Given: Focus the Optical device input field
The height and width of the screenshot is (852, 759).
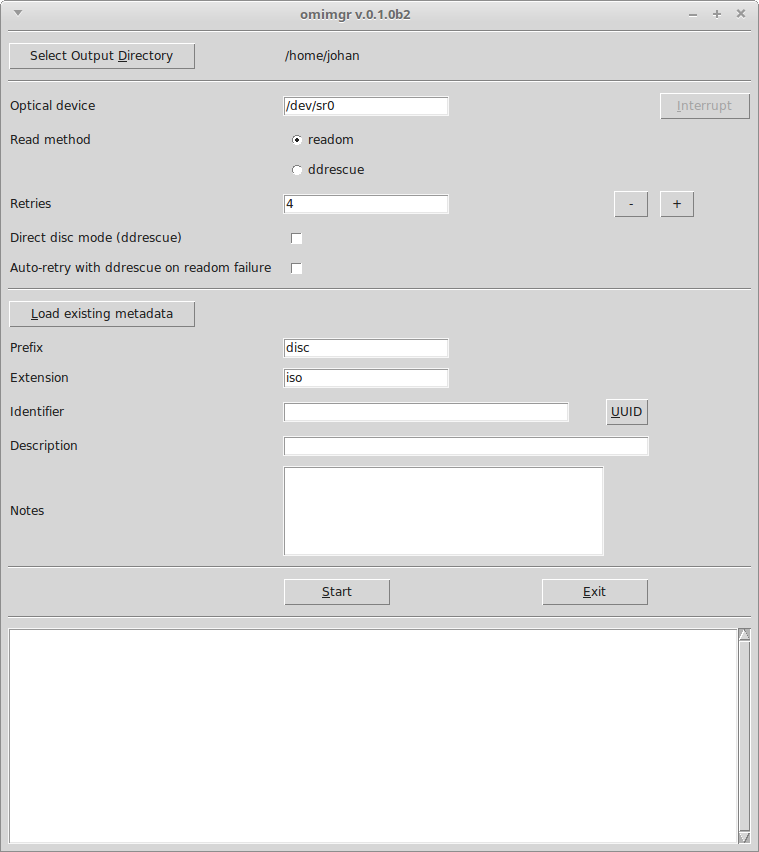Looking at the screenshot, I should point(366,106).
